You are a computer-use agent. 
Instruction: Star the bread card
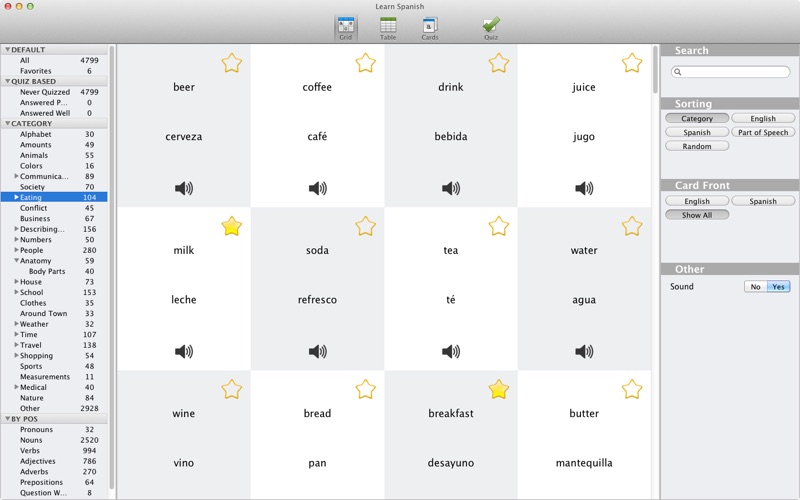tap(365, 389)
